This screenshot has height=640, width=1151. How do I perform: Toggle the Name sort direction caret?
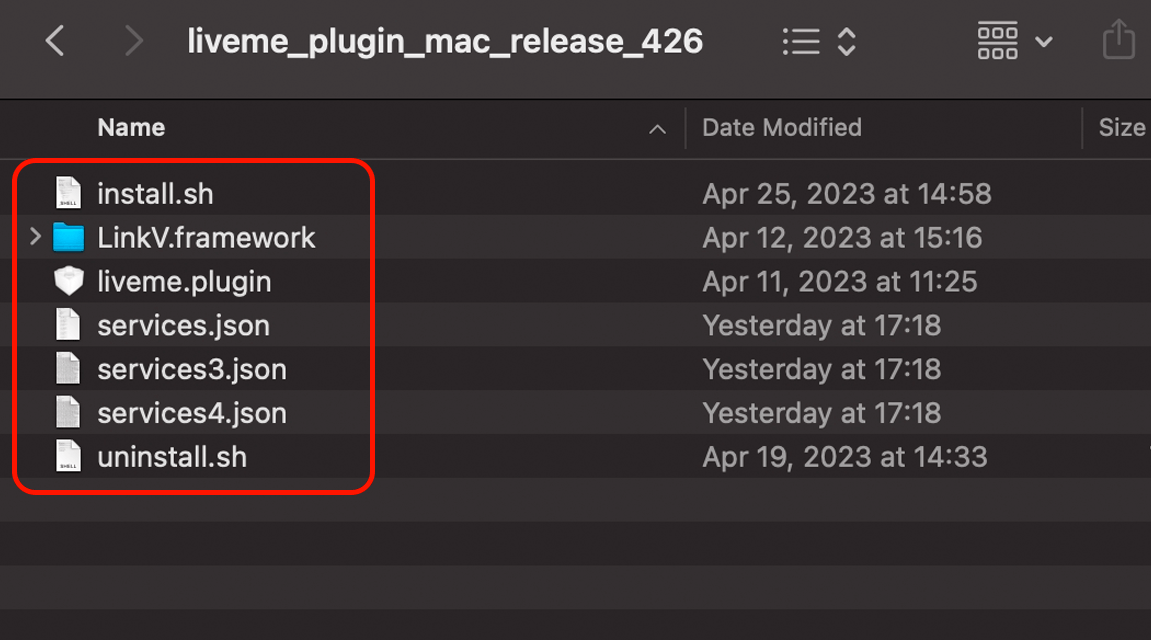(x=657, y=129)
